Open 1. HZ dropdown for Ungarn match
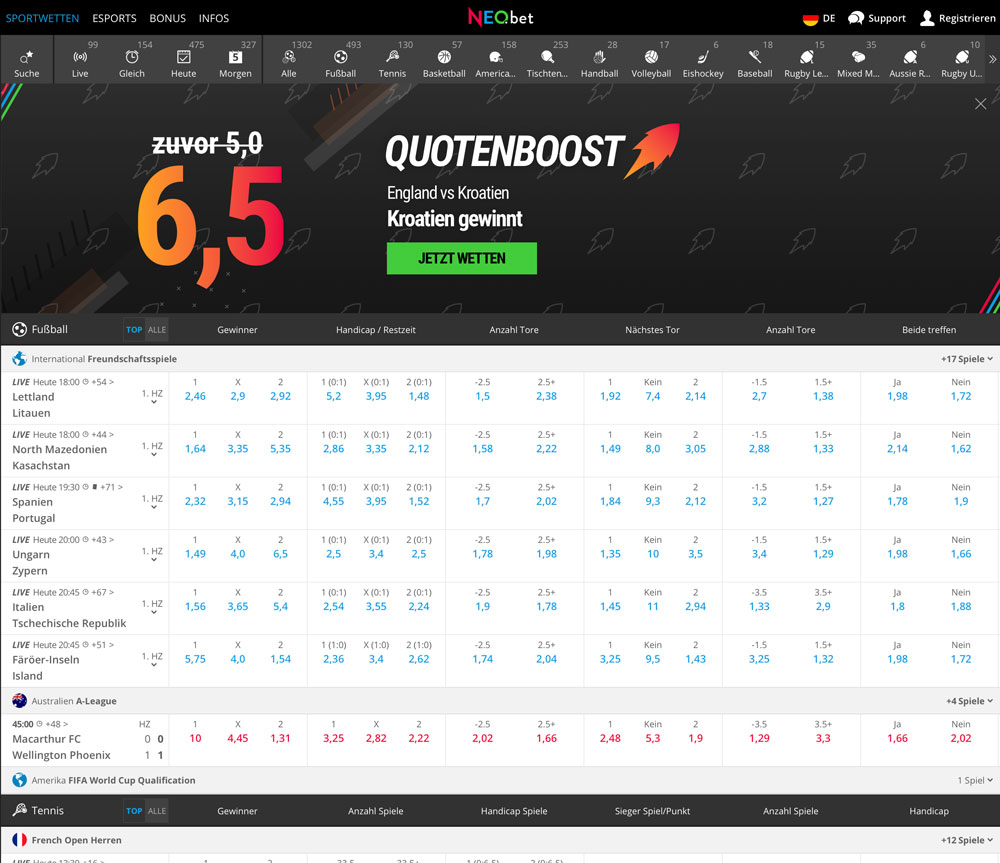1000x863 pixels. [x=152, y=554]
